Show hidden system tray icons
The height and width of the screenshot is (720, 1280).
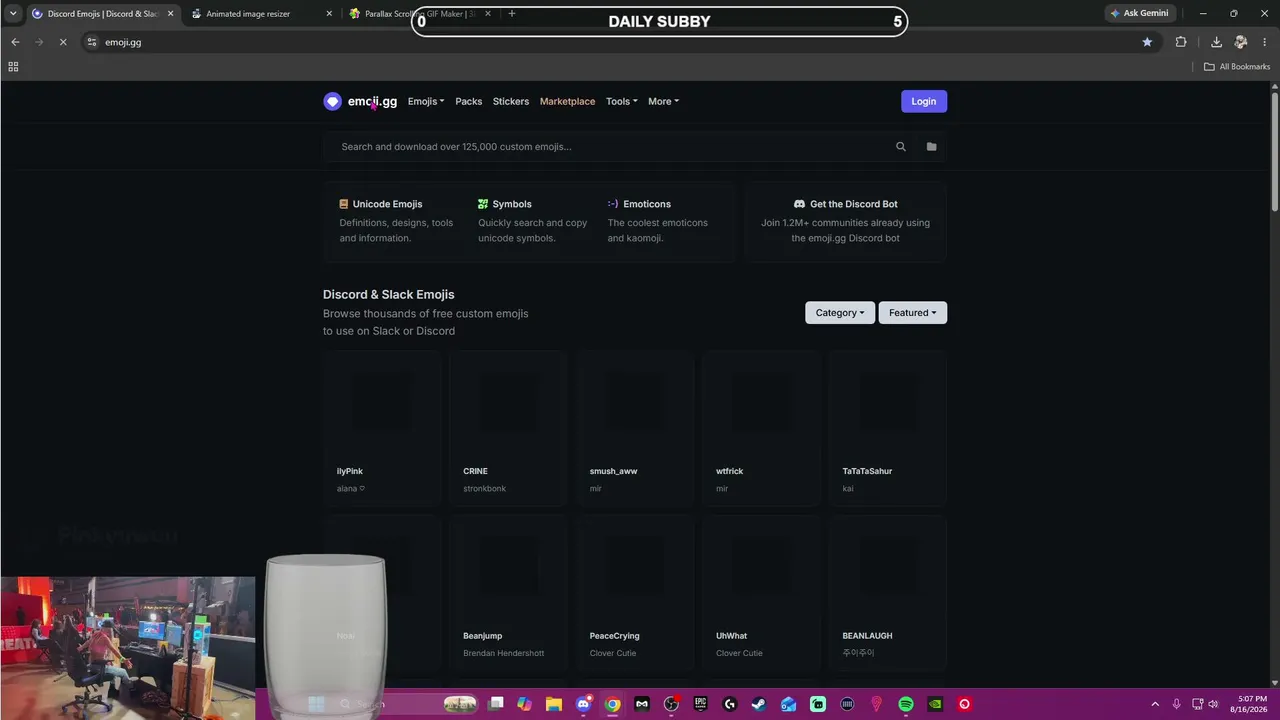coord(1155,704)
